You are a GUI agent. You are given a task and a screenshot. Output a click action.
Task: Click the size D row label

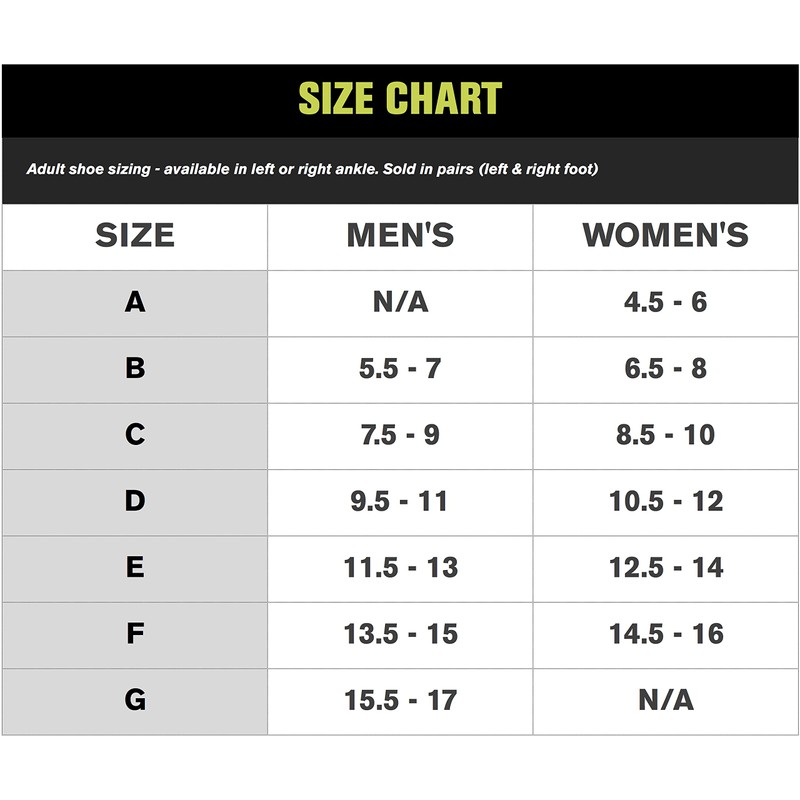135,501
